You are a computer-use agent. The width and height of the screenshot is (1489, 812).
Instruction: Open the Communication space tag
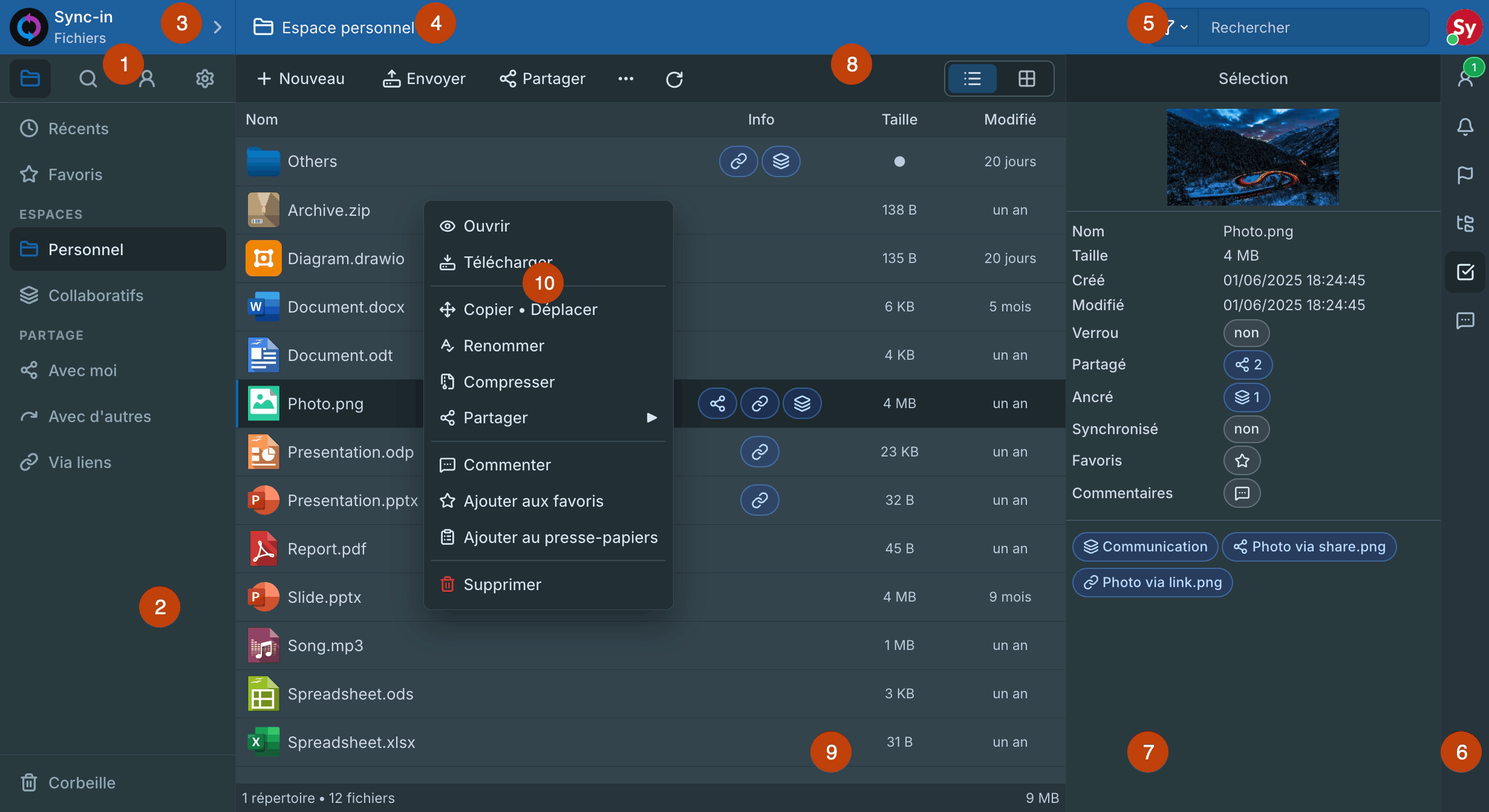point(1145,547)
